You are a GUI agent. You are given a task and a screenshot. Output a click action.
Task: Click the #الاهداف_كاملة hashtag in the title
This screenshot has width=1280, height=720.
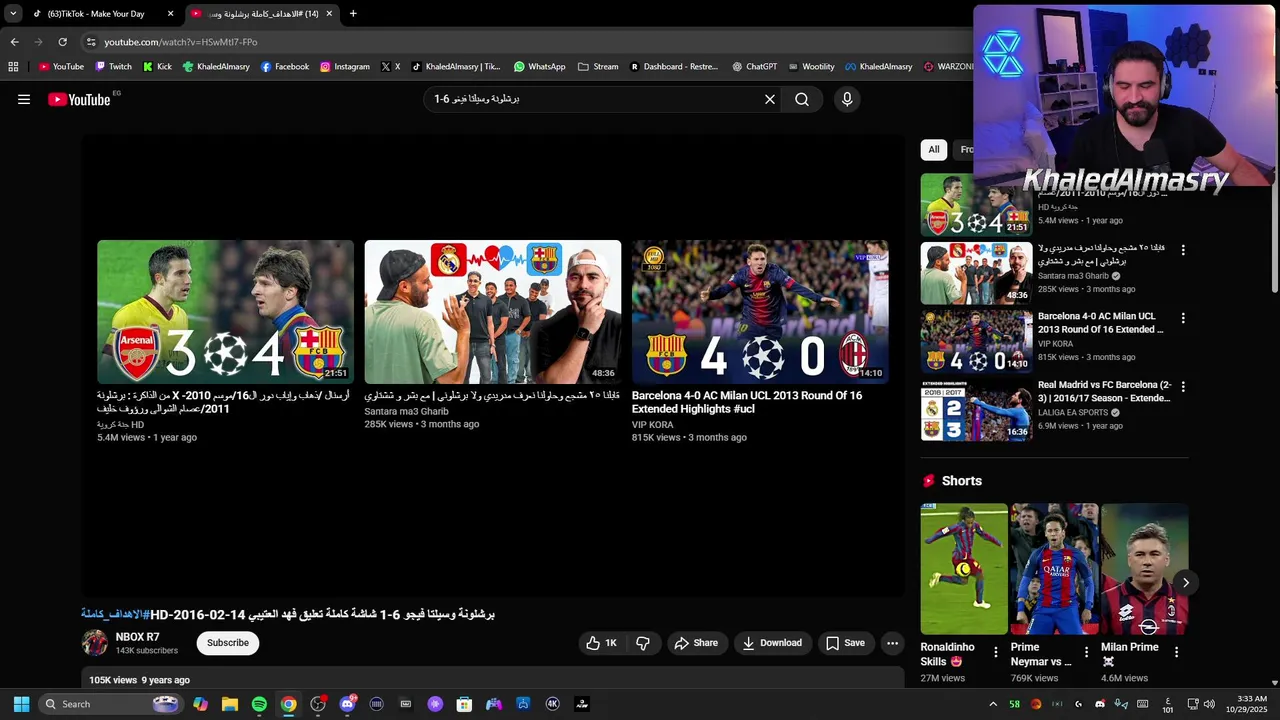pyautogui.click(x=115, y=614)
